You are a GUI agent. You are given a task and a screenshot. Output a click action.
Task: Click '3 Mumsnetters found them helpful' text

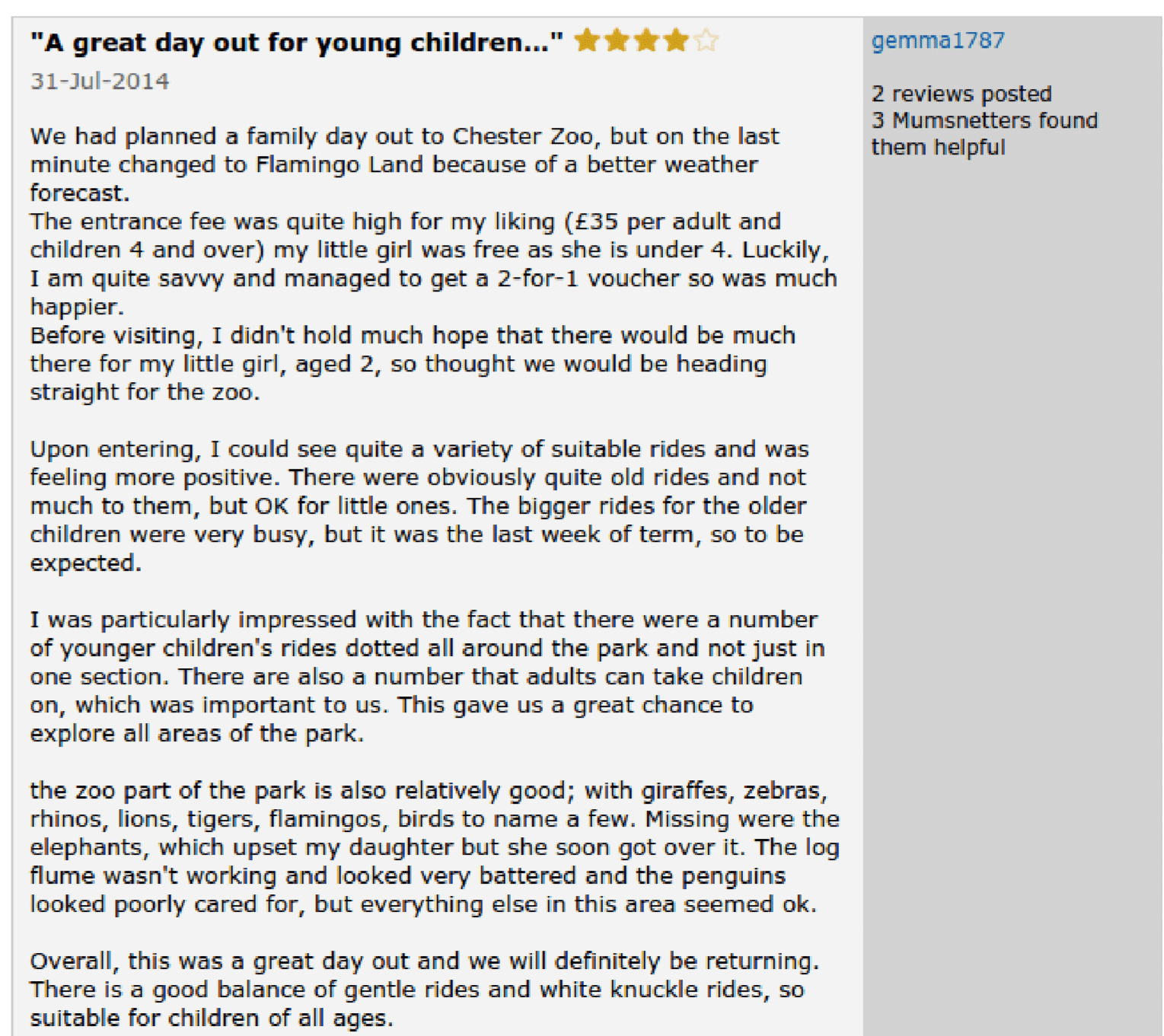click(x=984, y=134)
